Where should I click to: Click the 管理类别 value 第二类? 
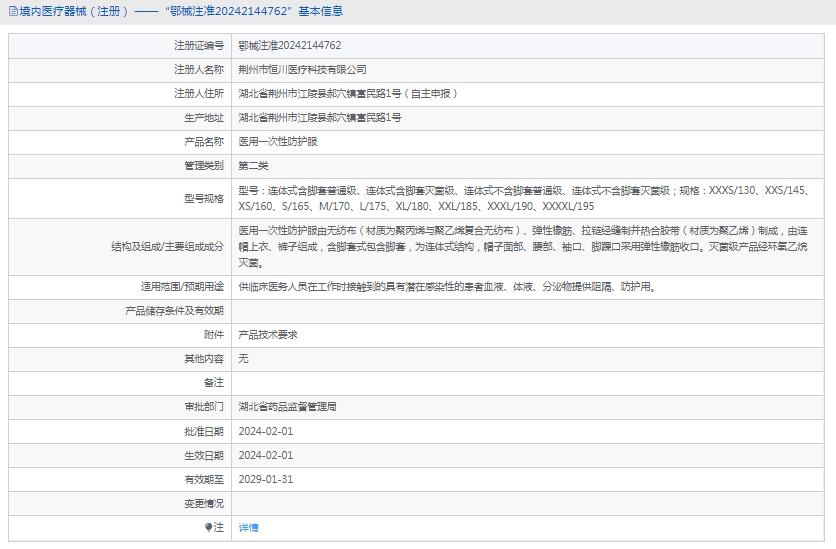[253, 166]
